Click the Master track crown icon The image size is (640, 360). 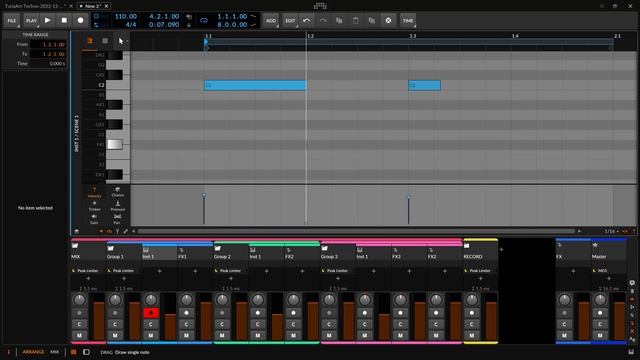pos(595,245)
